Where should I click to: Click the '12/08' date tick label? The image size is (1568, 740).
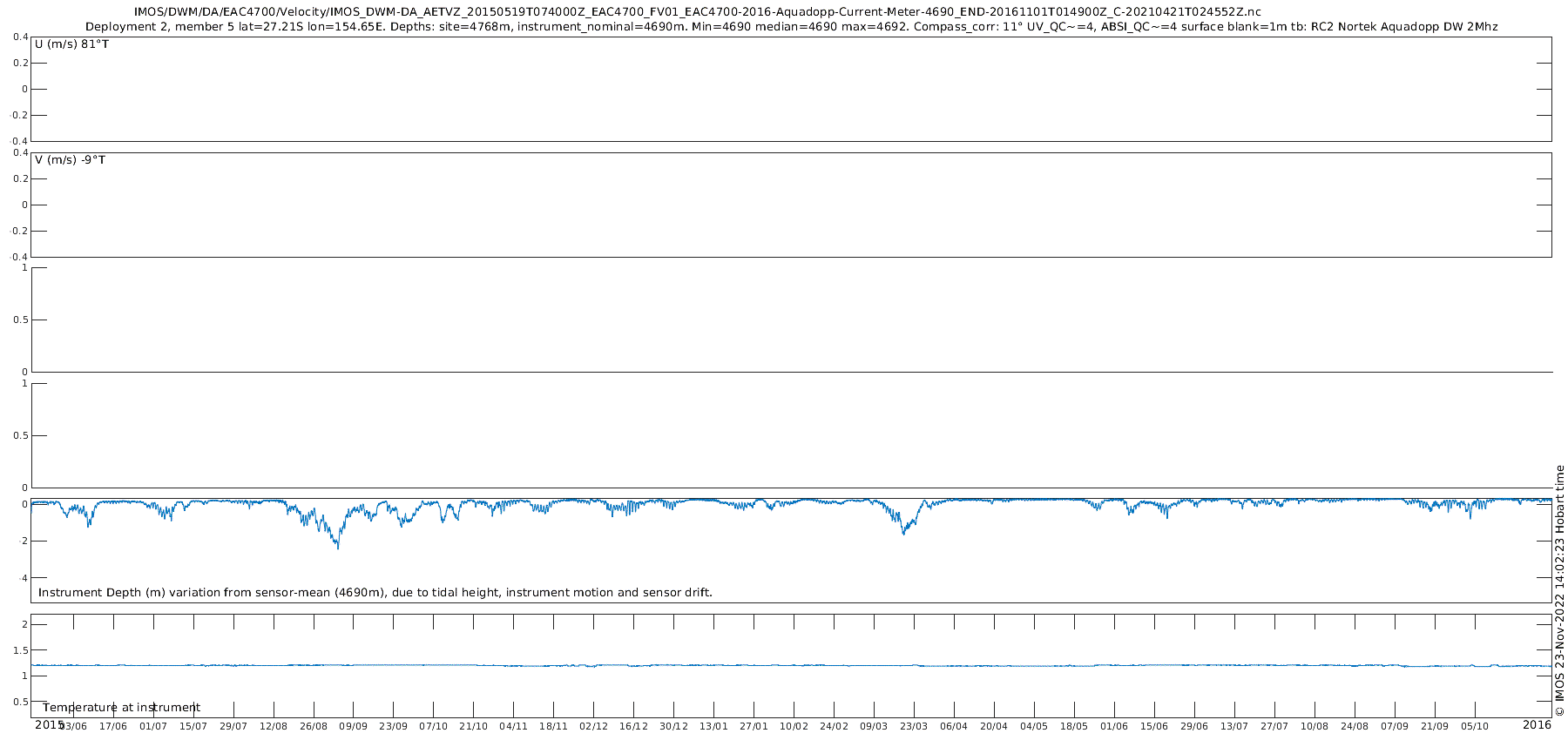pos(274,726)
